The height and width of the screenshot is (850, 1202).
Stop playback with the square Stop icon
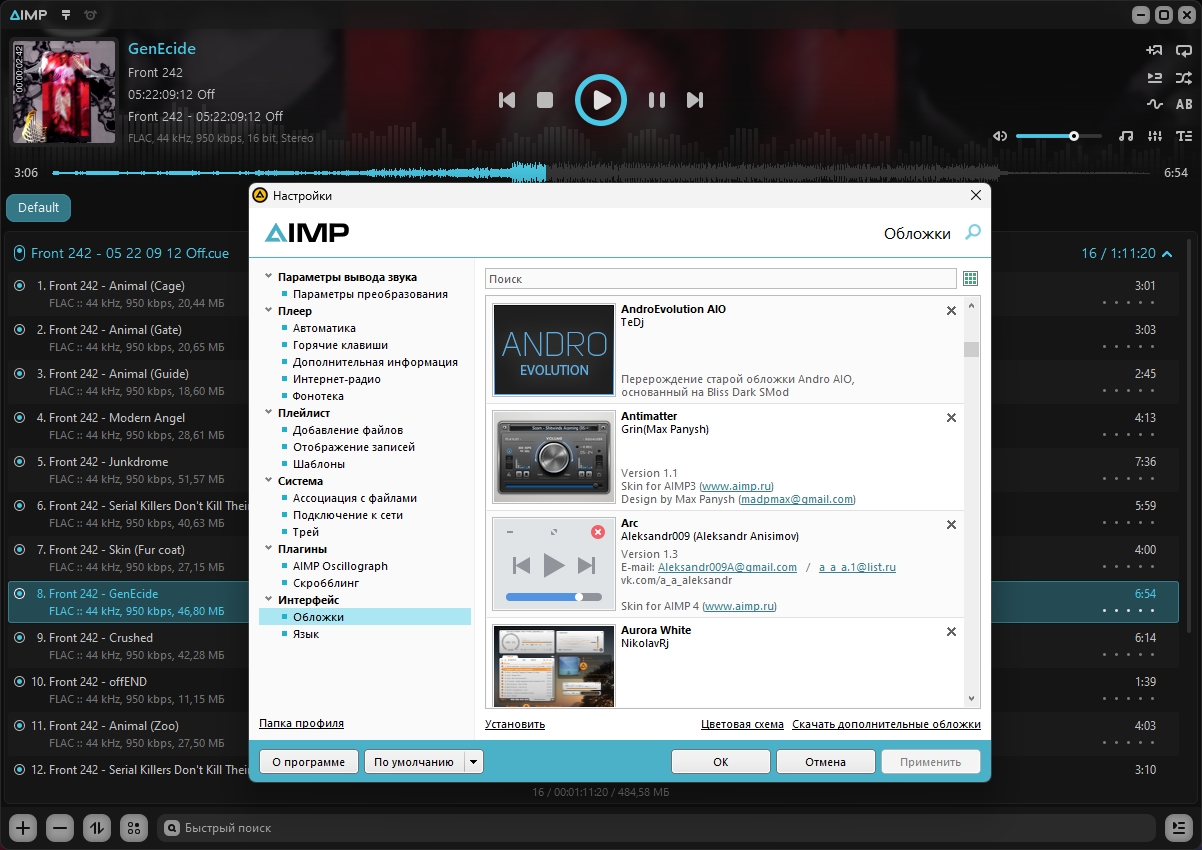(545, 100)
